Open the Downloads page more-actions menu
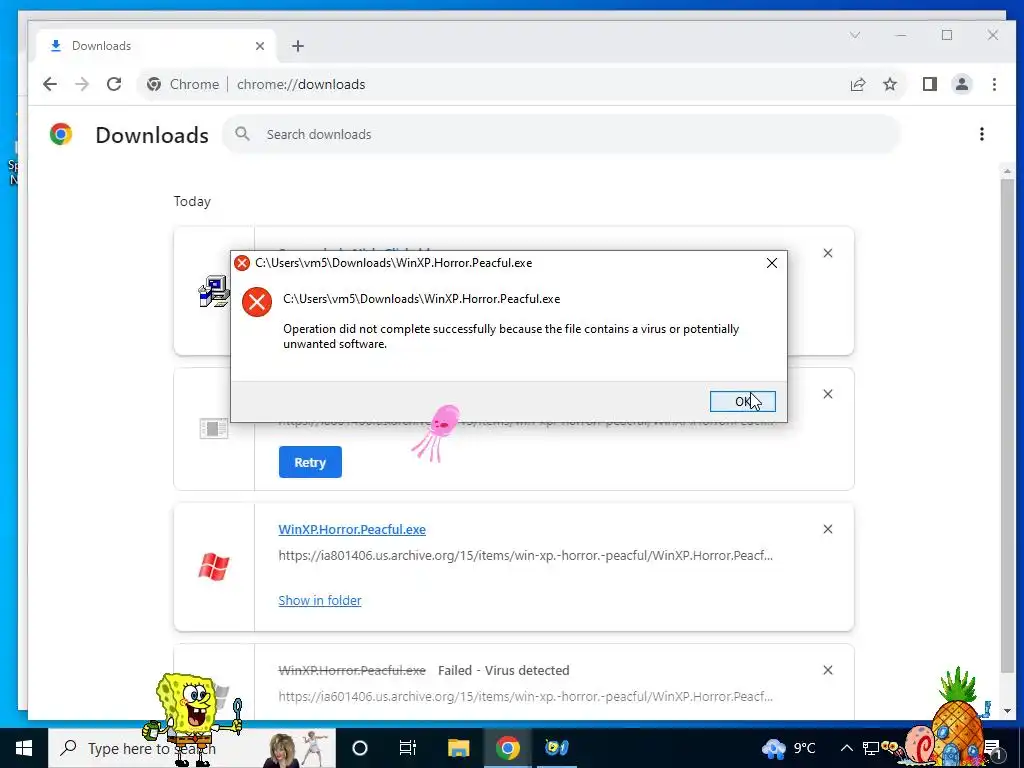 [982, 134]
